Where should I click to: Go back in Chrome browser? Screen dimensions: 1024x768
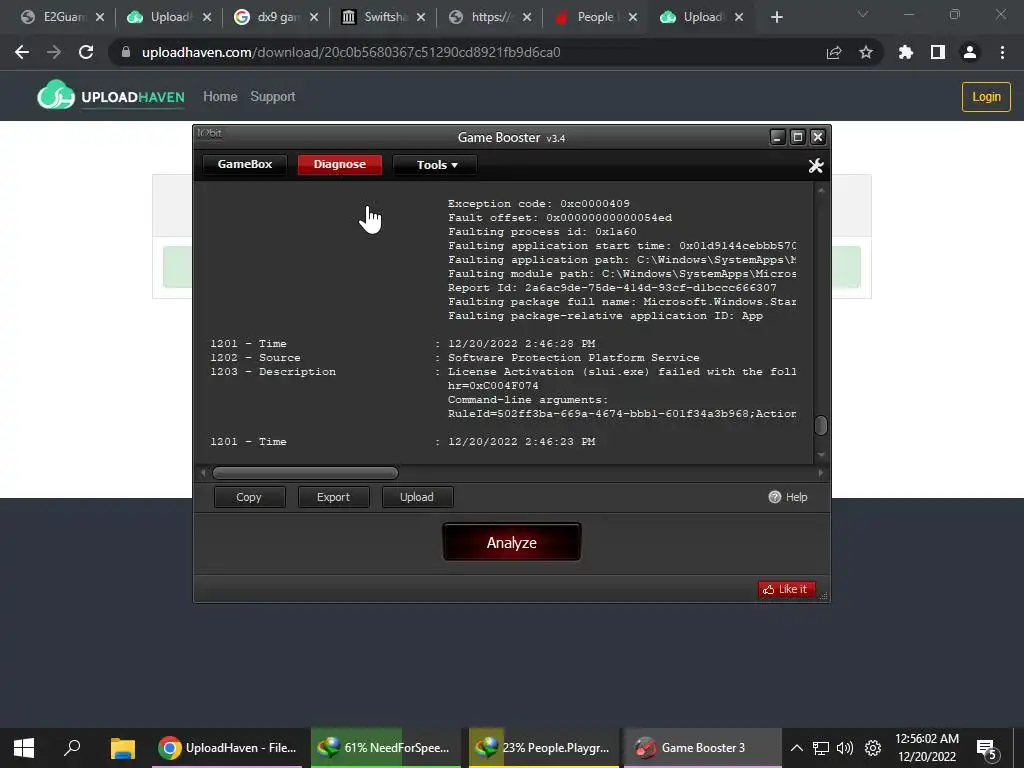tap(22, 52)
